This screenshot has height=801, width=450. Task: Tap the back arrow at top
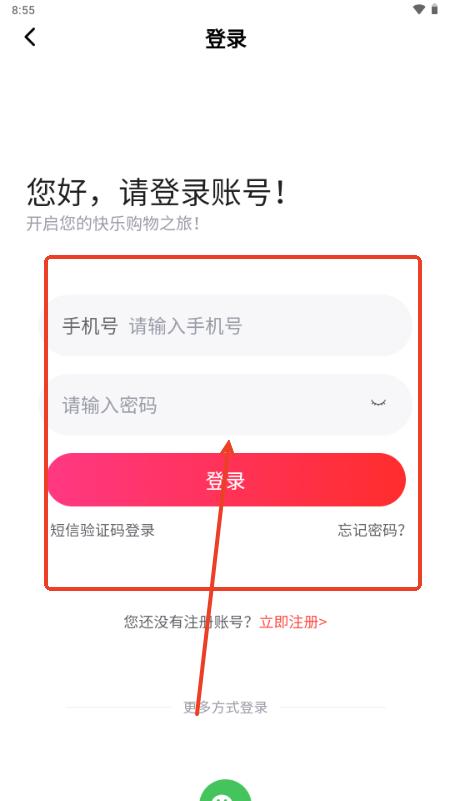(30, 37)
